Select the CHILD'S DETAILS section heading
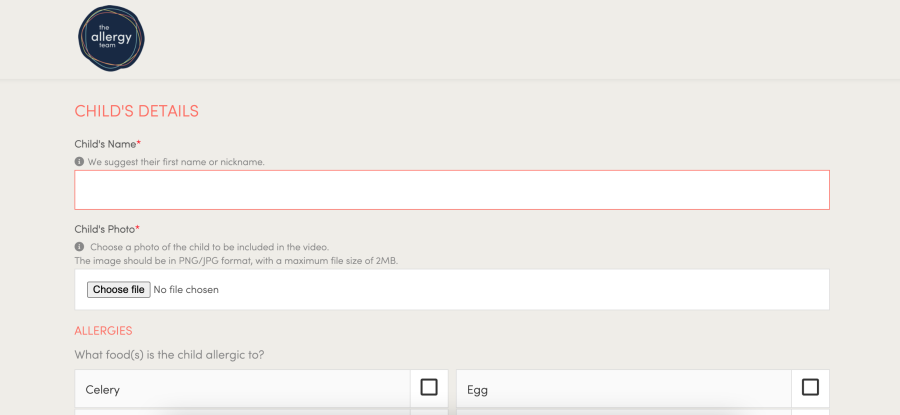The width and height of the screenshot is (900, 415). coord(137,111)
